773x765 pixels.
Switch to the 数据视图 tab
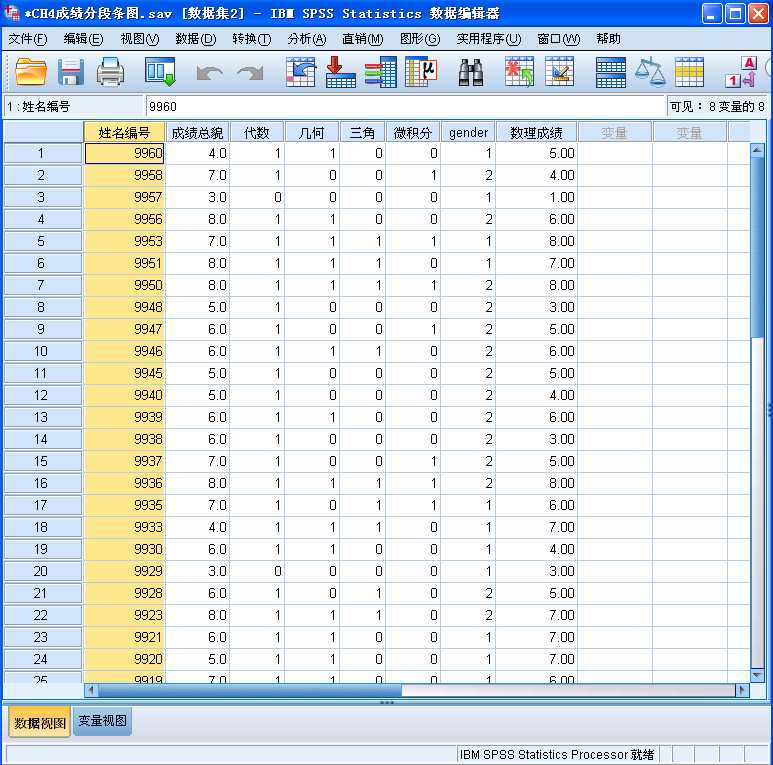click(x=40, y=722)
